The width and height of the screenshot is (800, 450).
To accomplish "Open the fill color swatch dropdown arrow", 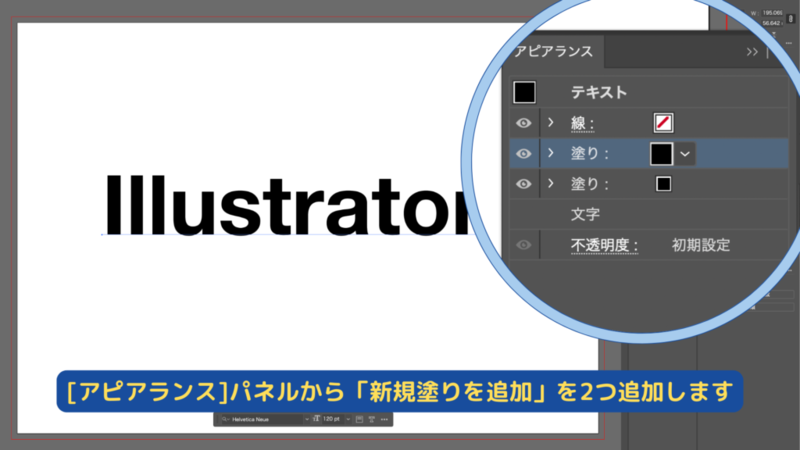I will point(685,154).
